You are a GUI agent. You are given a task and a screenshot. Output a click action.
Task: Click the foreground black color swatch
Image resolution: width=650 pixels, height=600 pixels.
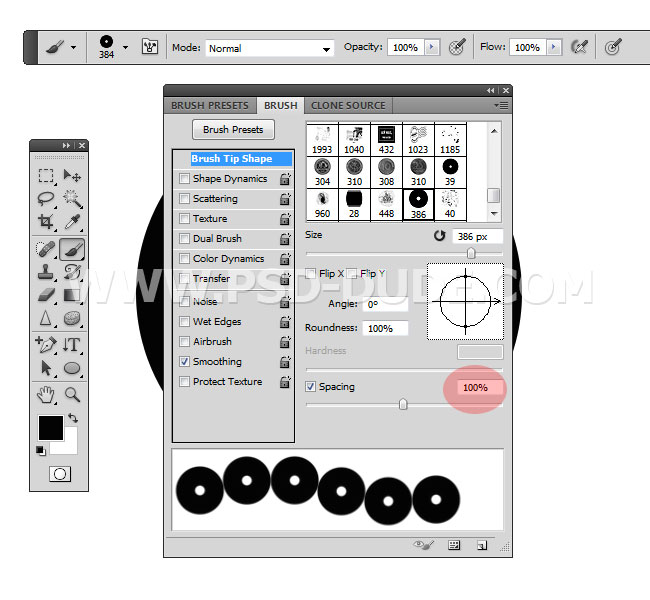(x=51, y=428)
